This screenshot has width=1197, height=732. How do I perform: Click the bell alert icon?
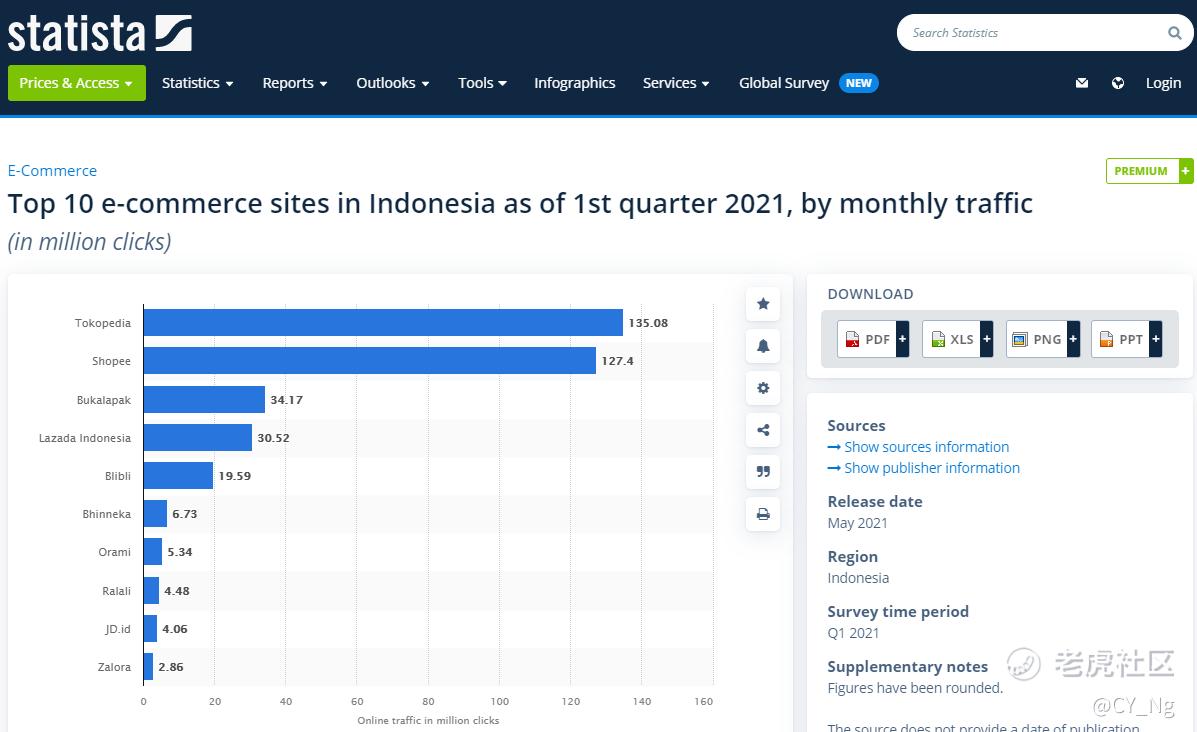(x=763, y=346)
